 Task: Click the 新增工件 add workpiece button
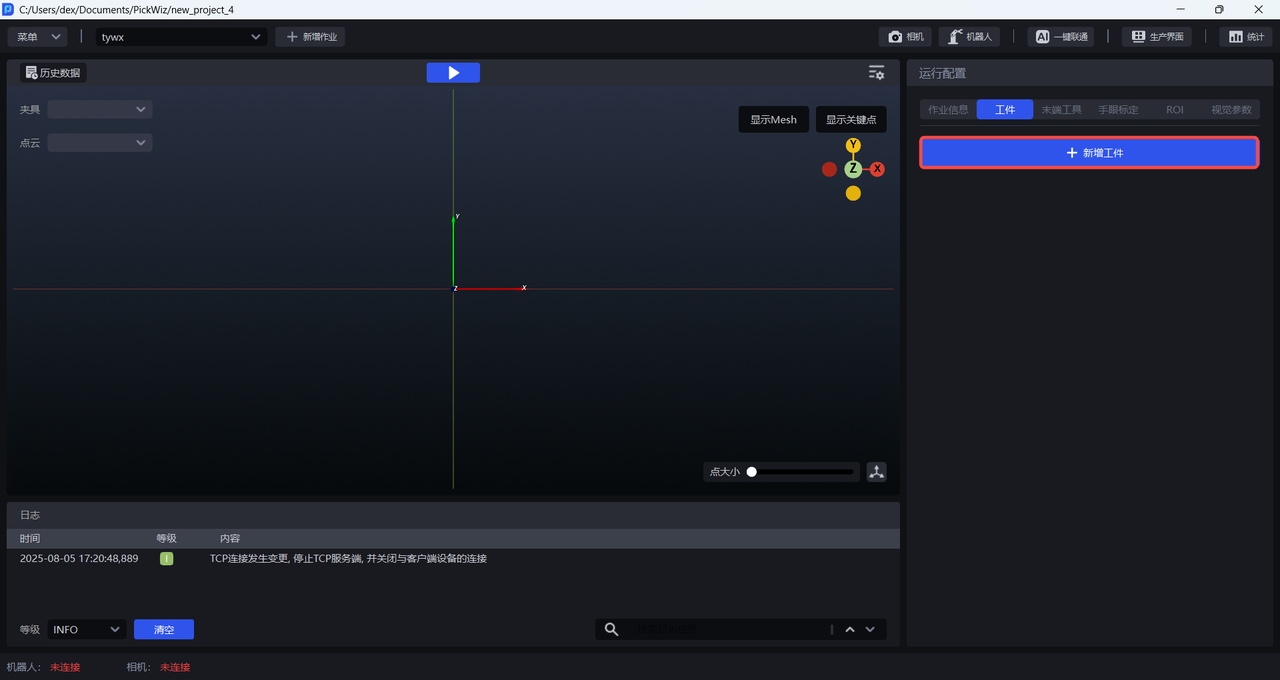1089,153
